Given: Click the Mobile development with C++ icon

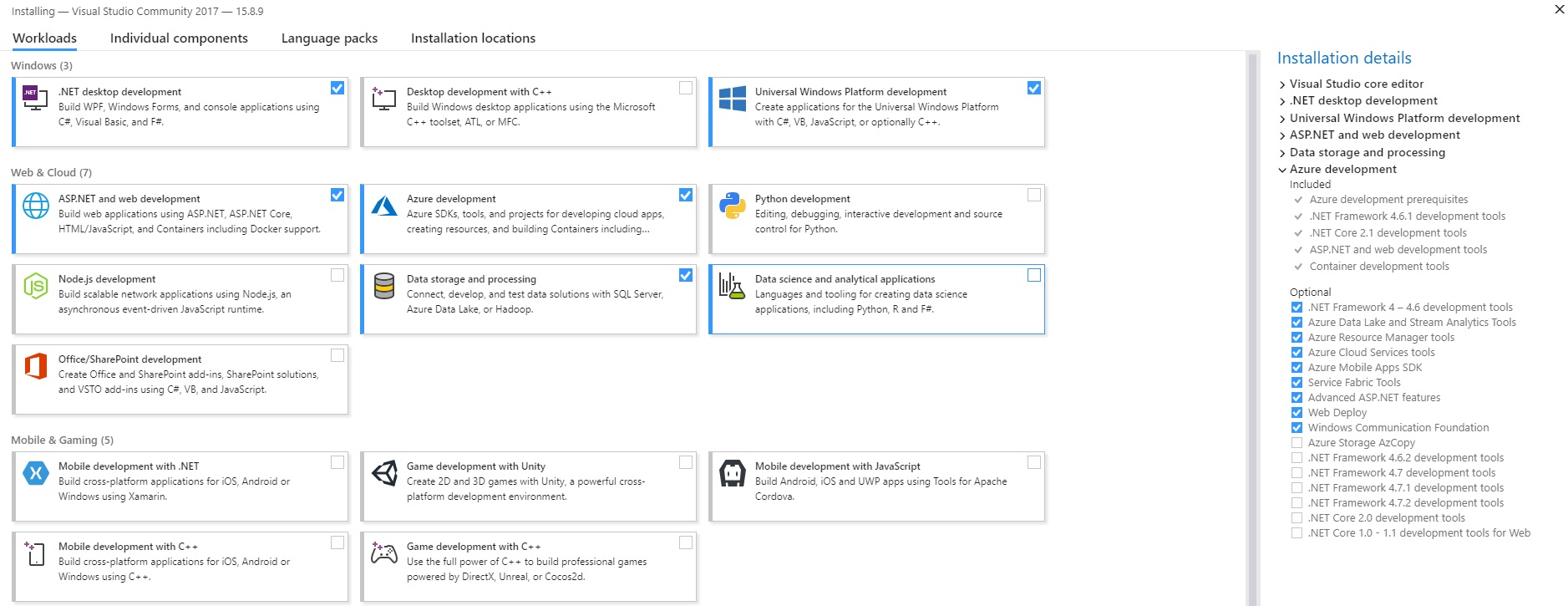Looking at the screenshot, I should tap(35, 553).
